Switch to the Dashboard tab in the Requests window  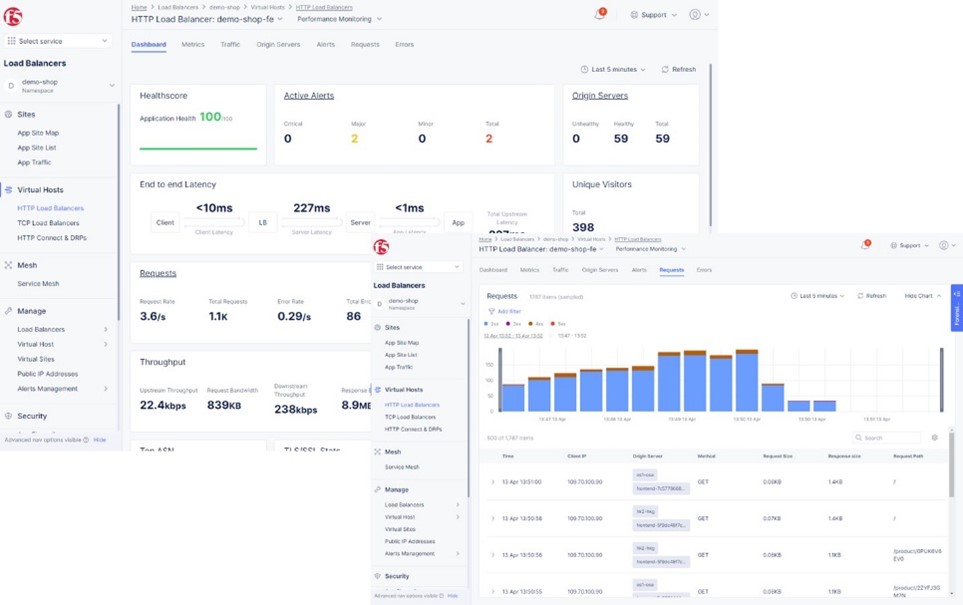(x=493, y=270)
